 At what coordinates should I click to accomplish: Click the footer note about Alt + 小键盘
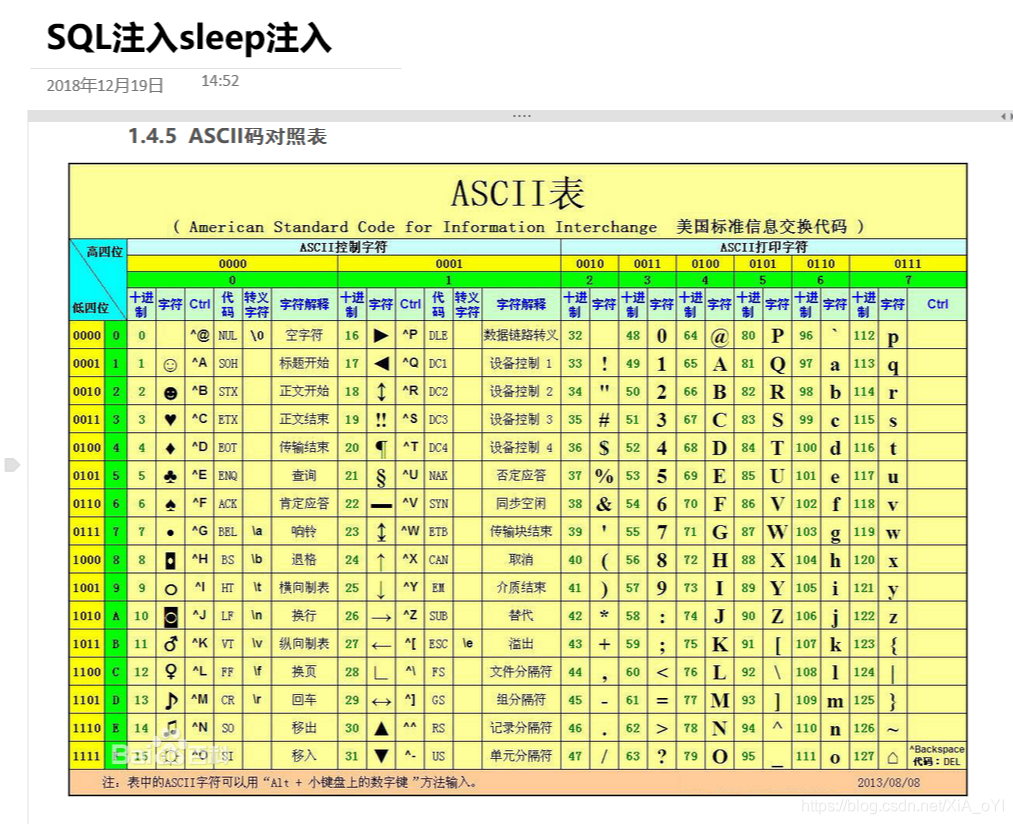289,783
